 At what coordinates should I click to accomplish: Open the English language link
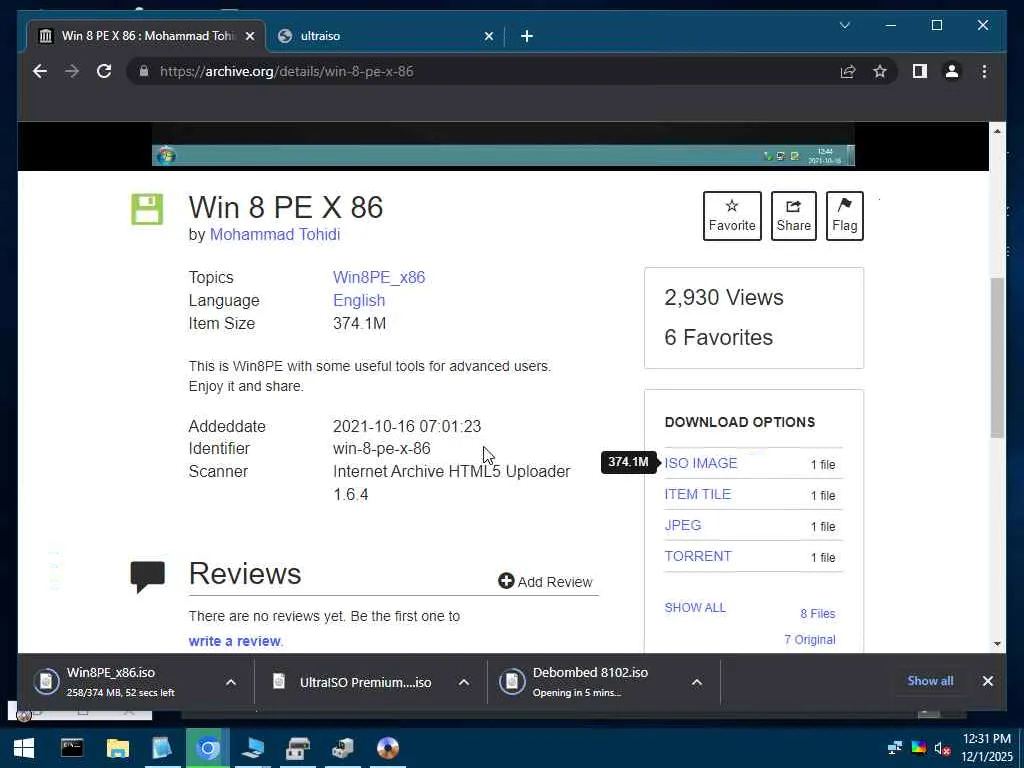pos(359,300)
